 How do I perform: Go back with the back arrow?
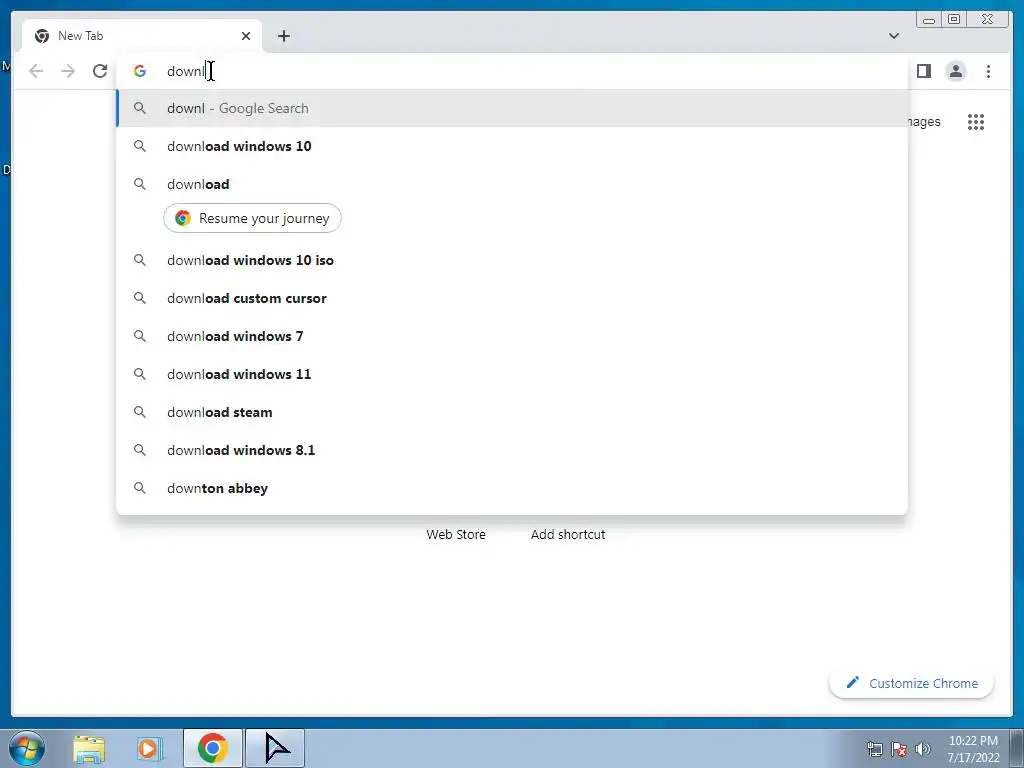pyautogui.click(x=36, y=71)
